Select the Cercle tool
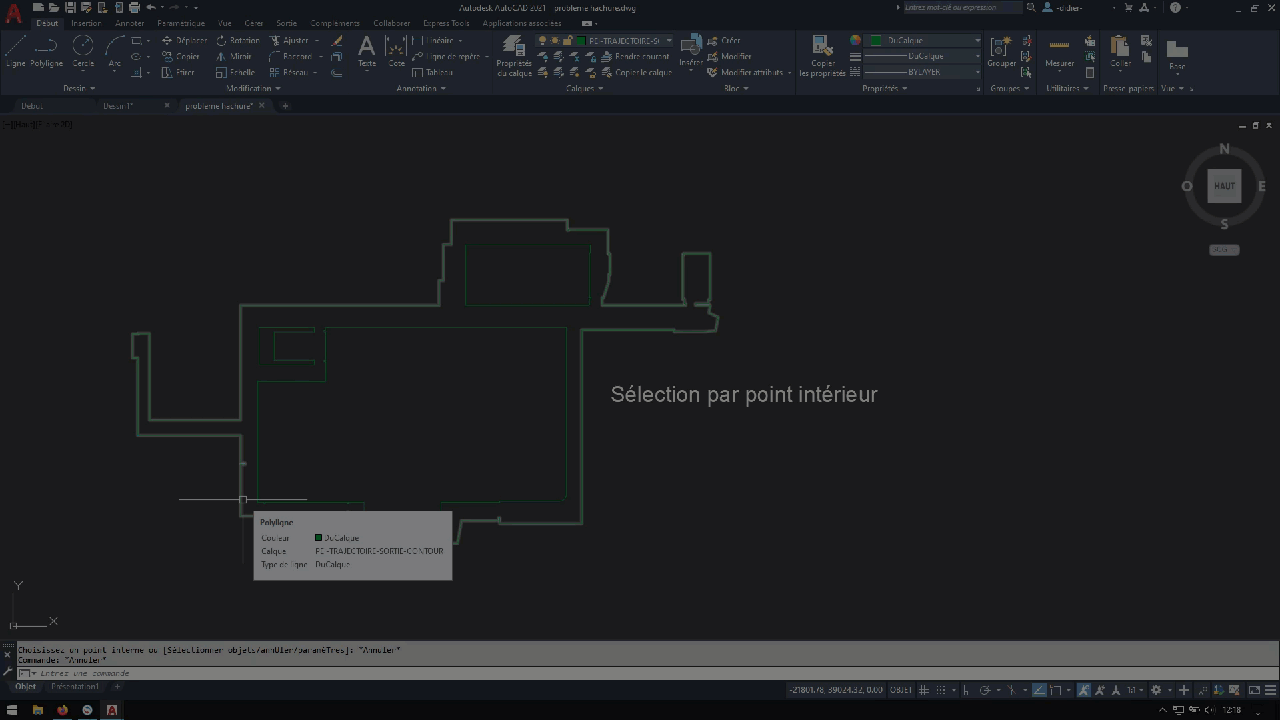This screenshot has height=720, width=1280. [83, 50]
